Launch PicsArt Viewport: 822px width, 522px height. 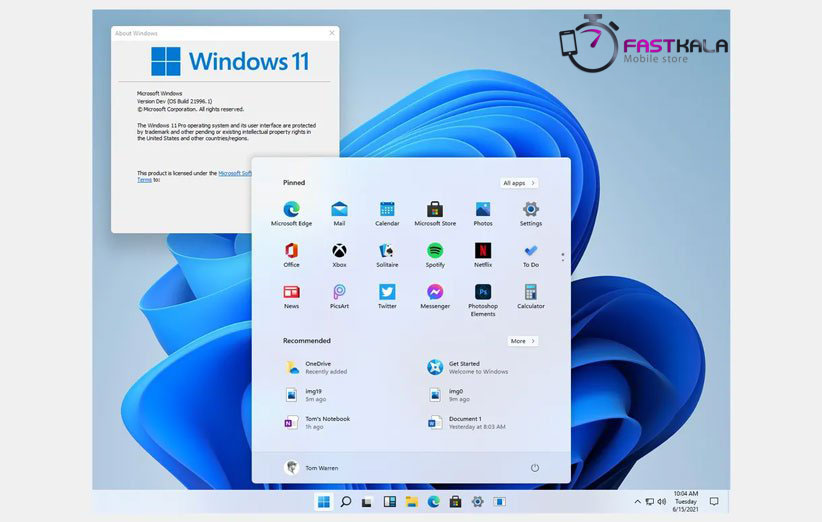tap(339, 296)
